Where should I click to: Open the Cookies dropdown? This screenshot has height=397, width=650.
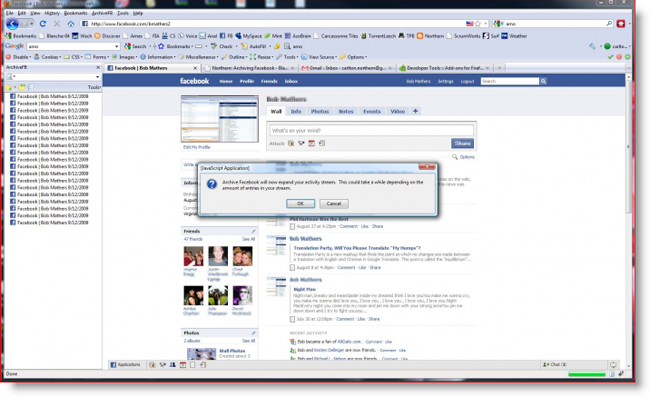(47, 57)
